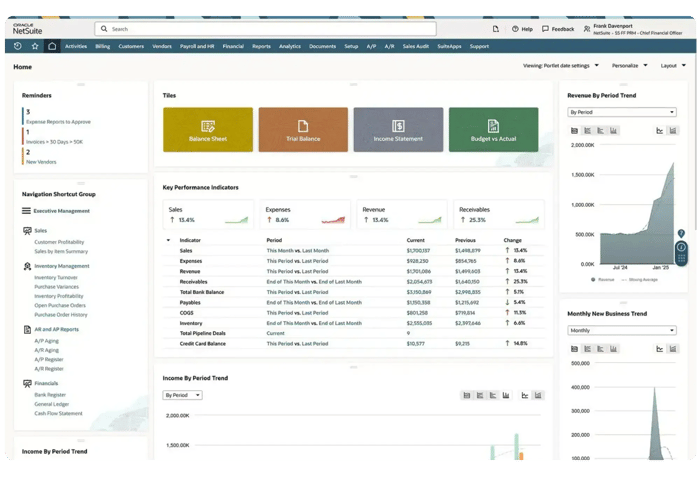Viewport: 700px width, 494px height.
Task: Open the Expenses KPI card
Action: tap(305, 215)
